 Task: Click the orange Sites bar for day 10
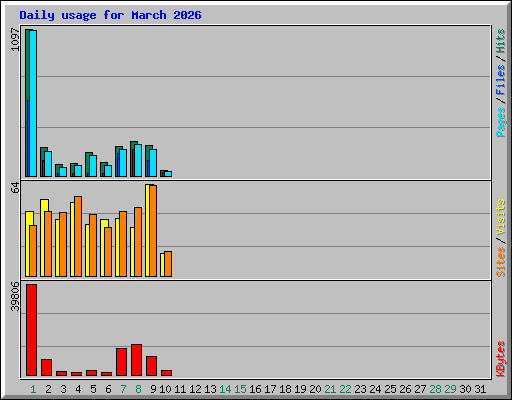(168, 264)
